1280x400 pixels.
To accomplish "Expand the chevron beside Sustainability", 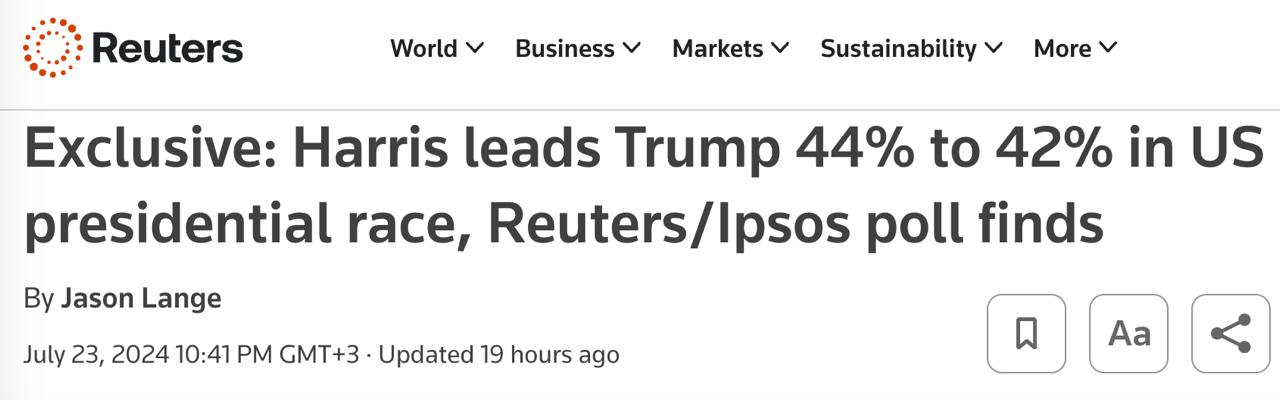I will tap(994, 48).
